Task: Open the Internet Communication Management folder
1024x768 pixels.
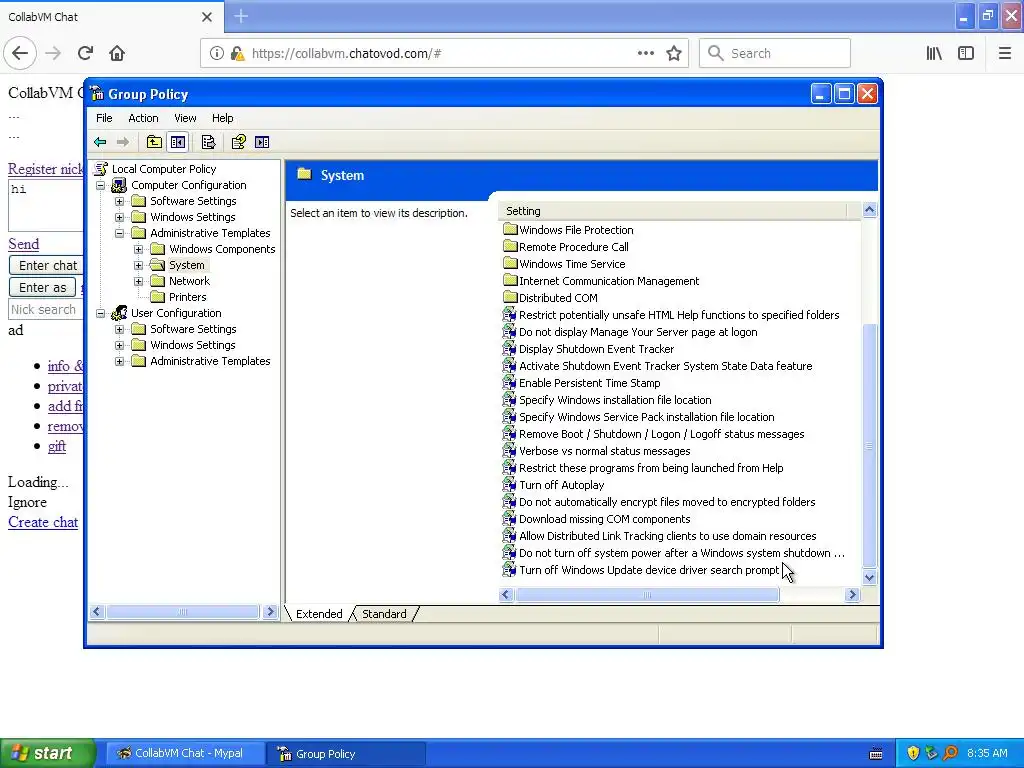Action: tap(601, 281)
